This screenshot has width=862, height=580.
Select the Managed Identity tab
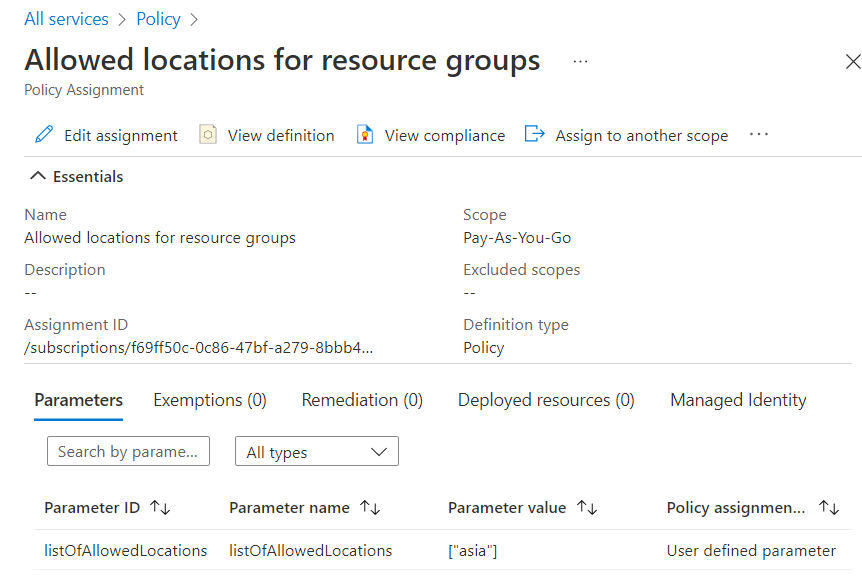coord(738,400)
